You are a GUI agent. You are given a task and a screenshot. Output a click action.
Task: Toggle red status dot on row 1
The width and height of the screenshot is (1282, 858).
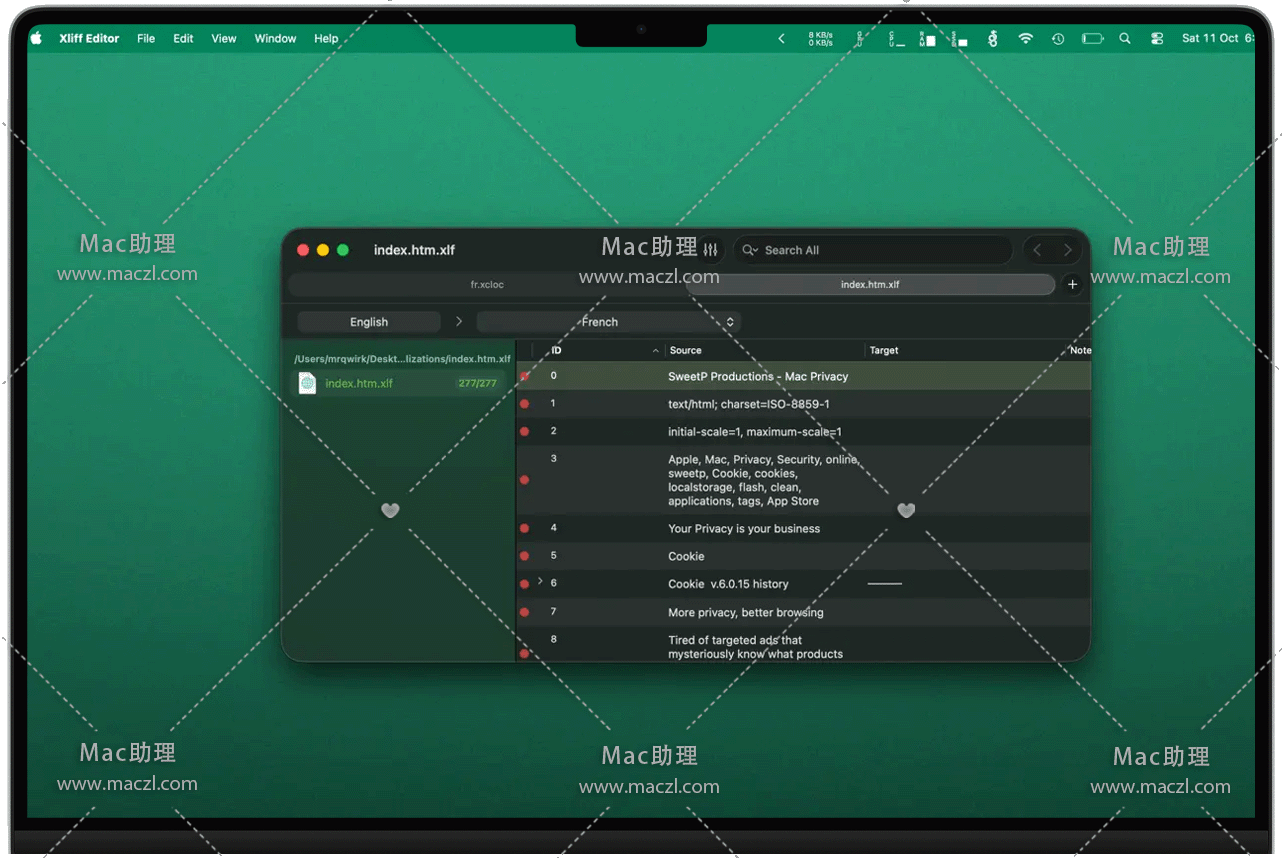pyautogui.click(x=524, y=404)
